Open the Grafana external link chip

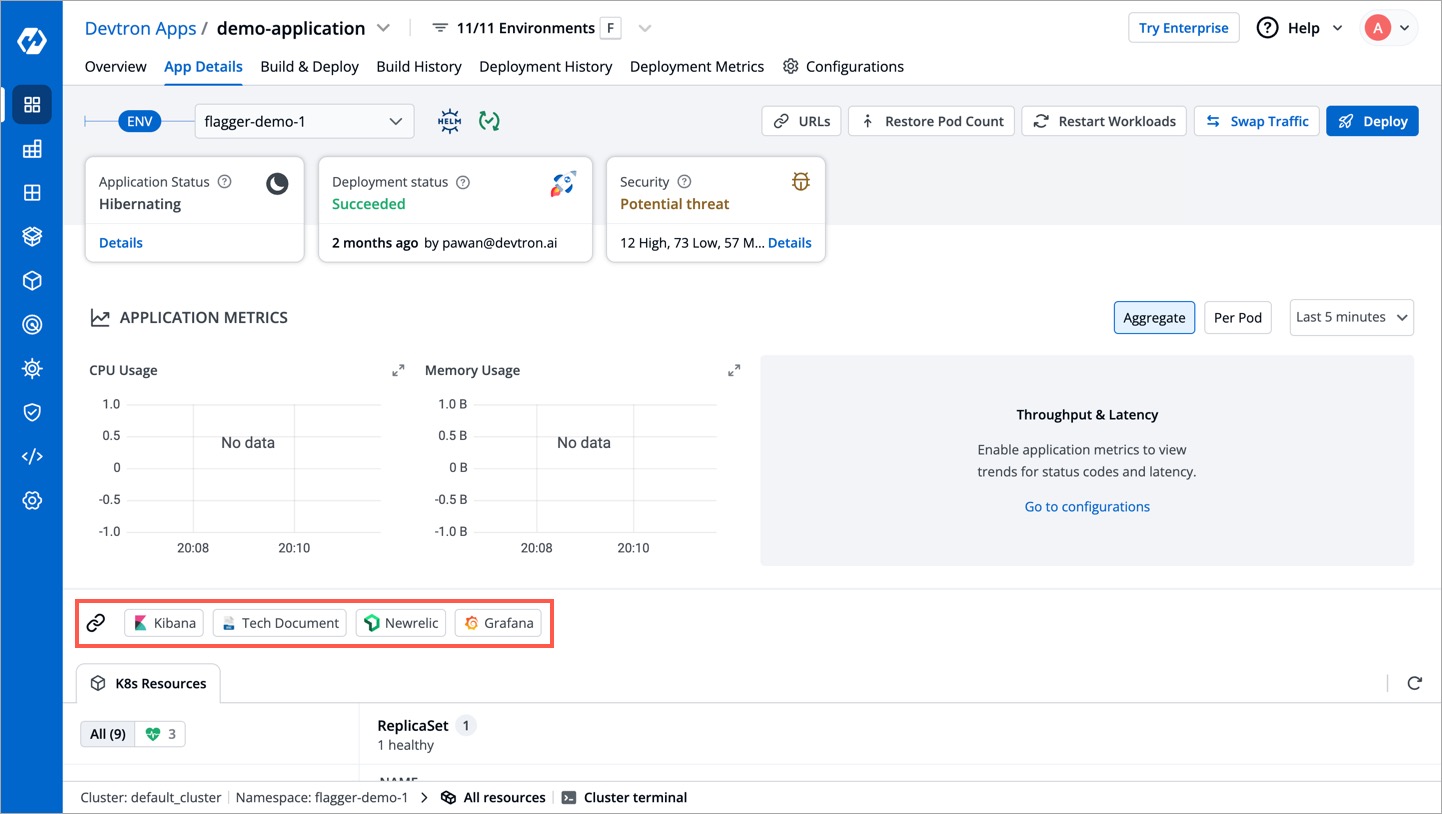[498, 623]
